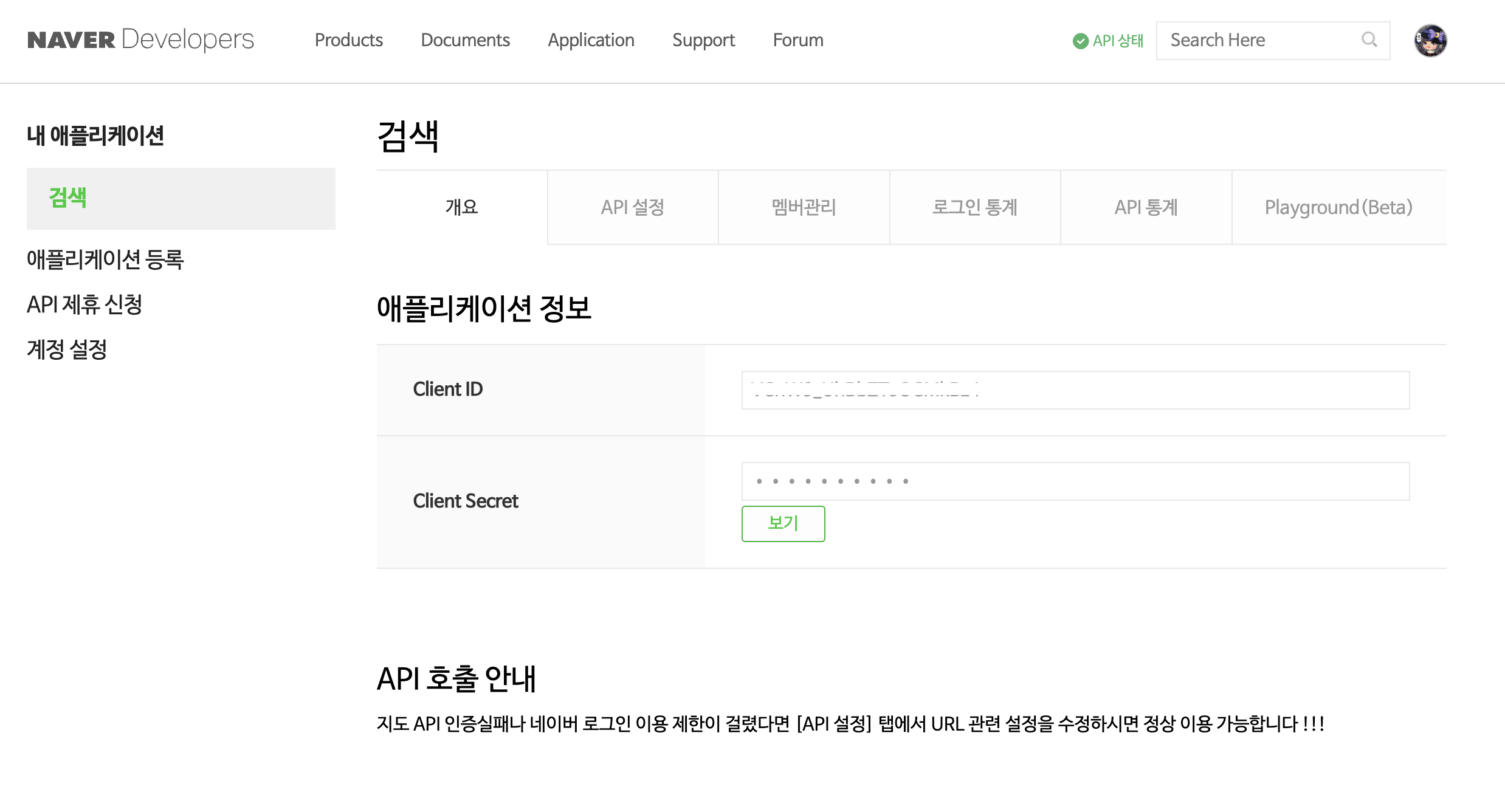Go to 계정 설정 in sidebar

67,349
